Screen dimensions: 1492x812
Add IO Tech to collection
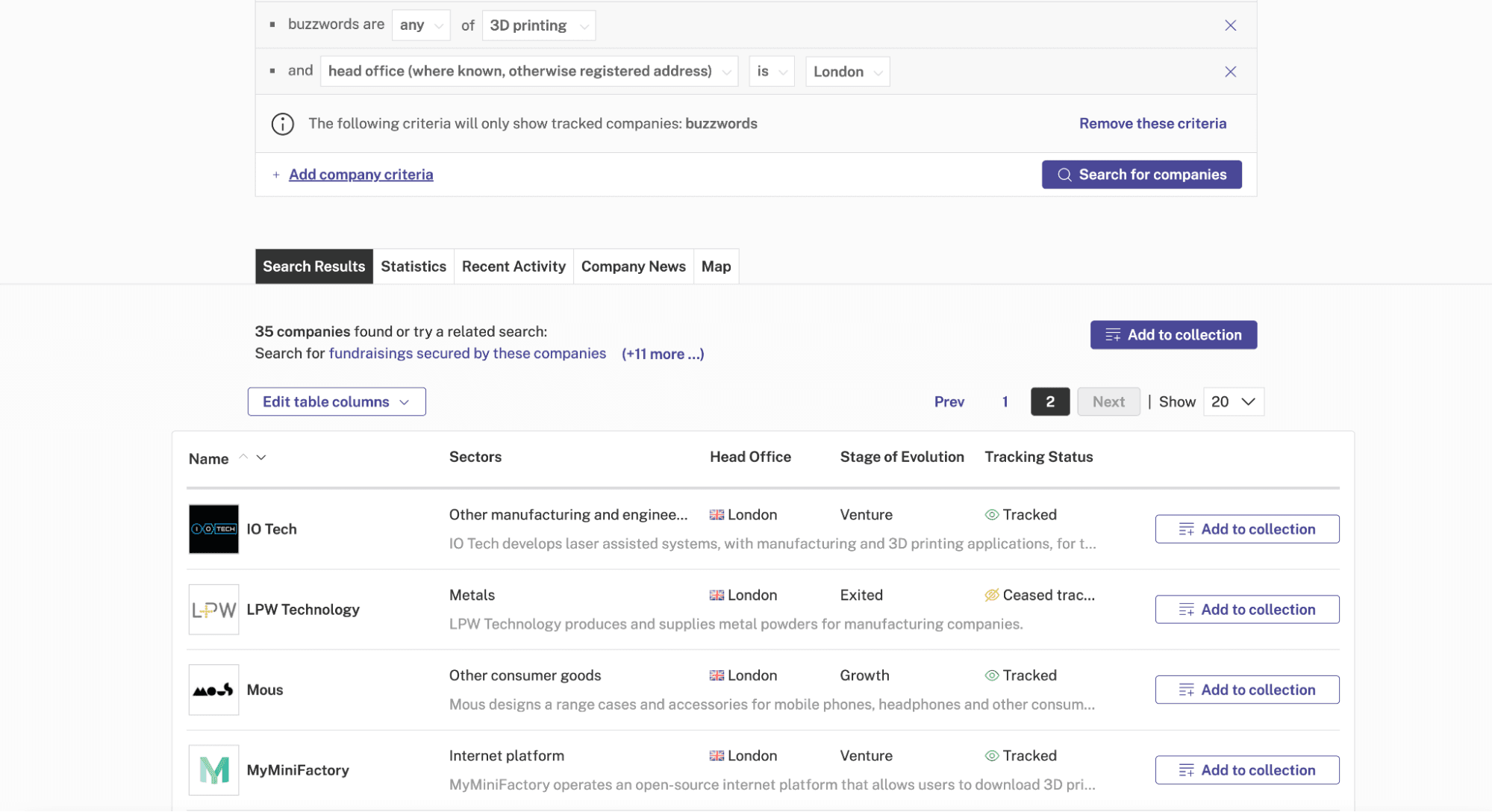click(x=1247, y=529)
